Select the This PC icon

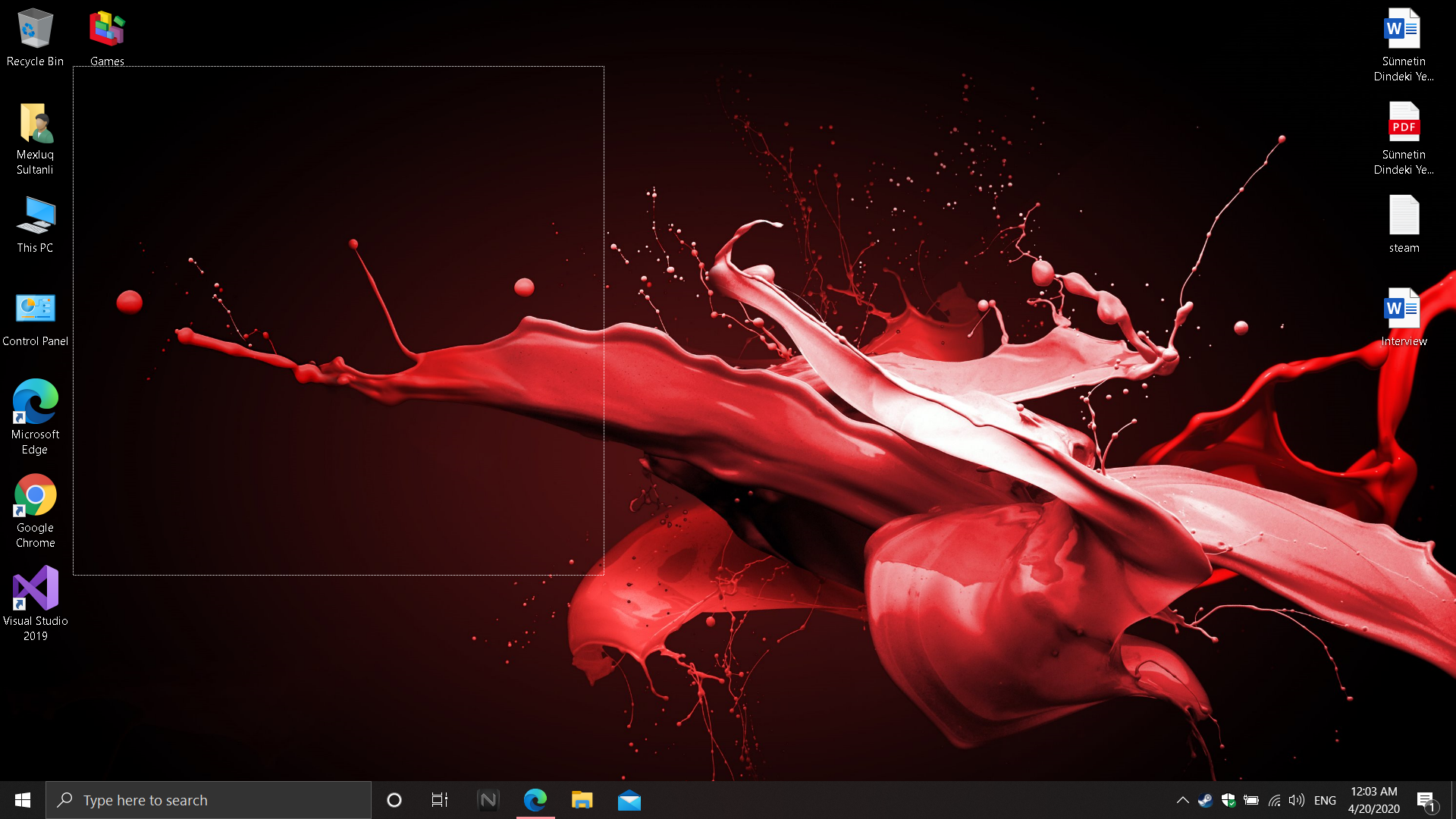[x=35, y=225]
